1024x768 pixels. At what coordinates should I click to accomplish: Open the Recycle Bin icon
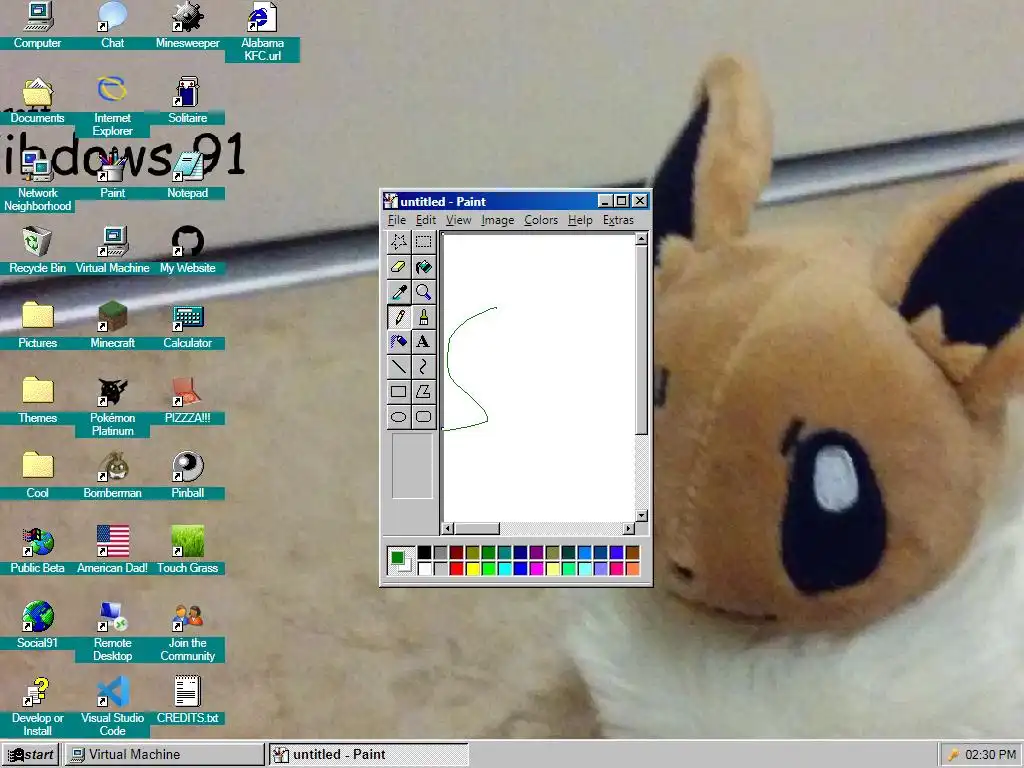pos(37,250)
